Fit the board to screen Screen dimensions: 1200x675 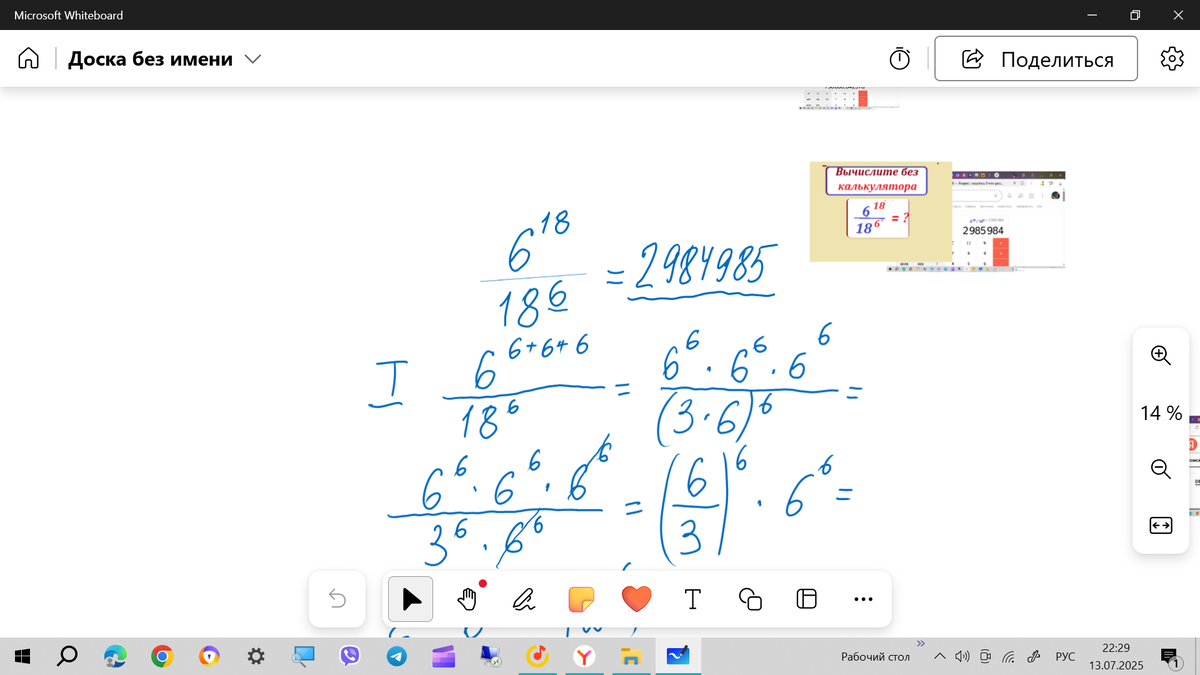[1160, 525]
